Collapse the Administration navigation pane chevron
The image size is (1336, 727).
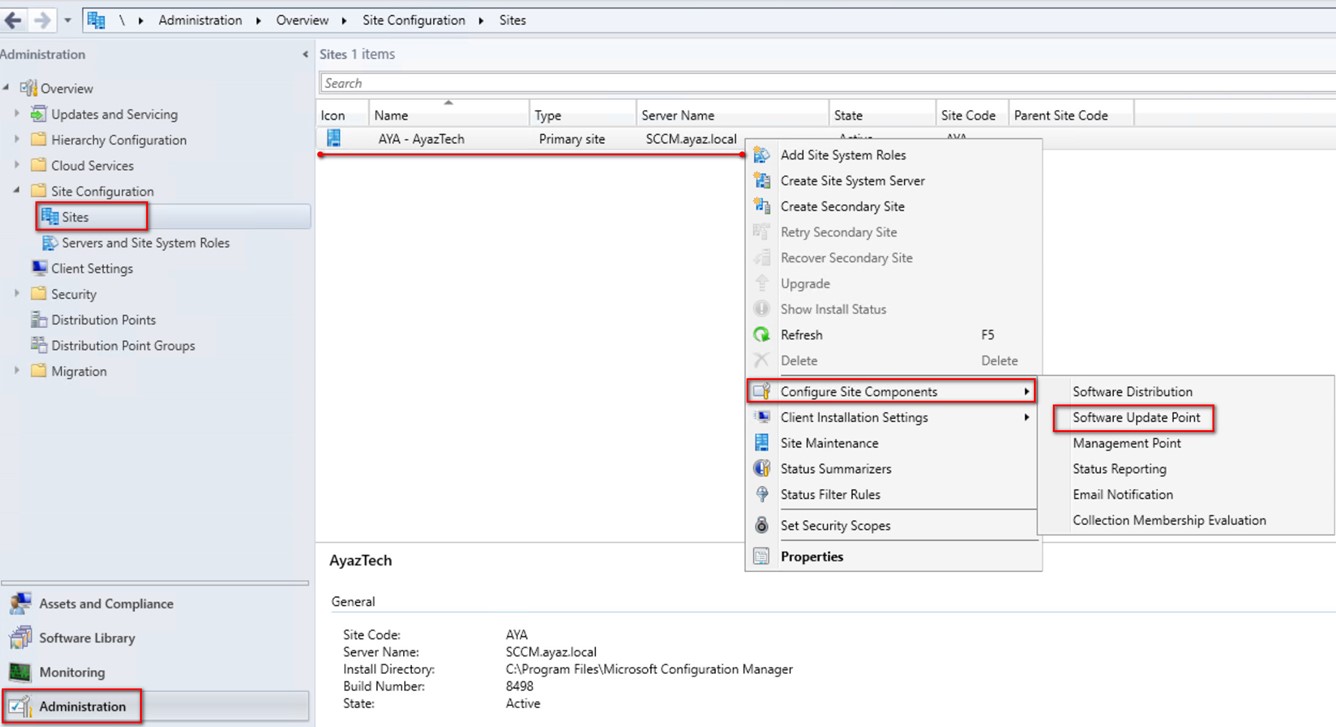(x=305, y=55)
